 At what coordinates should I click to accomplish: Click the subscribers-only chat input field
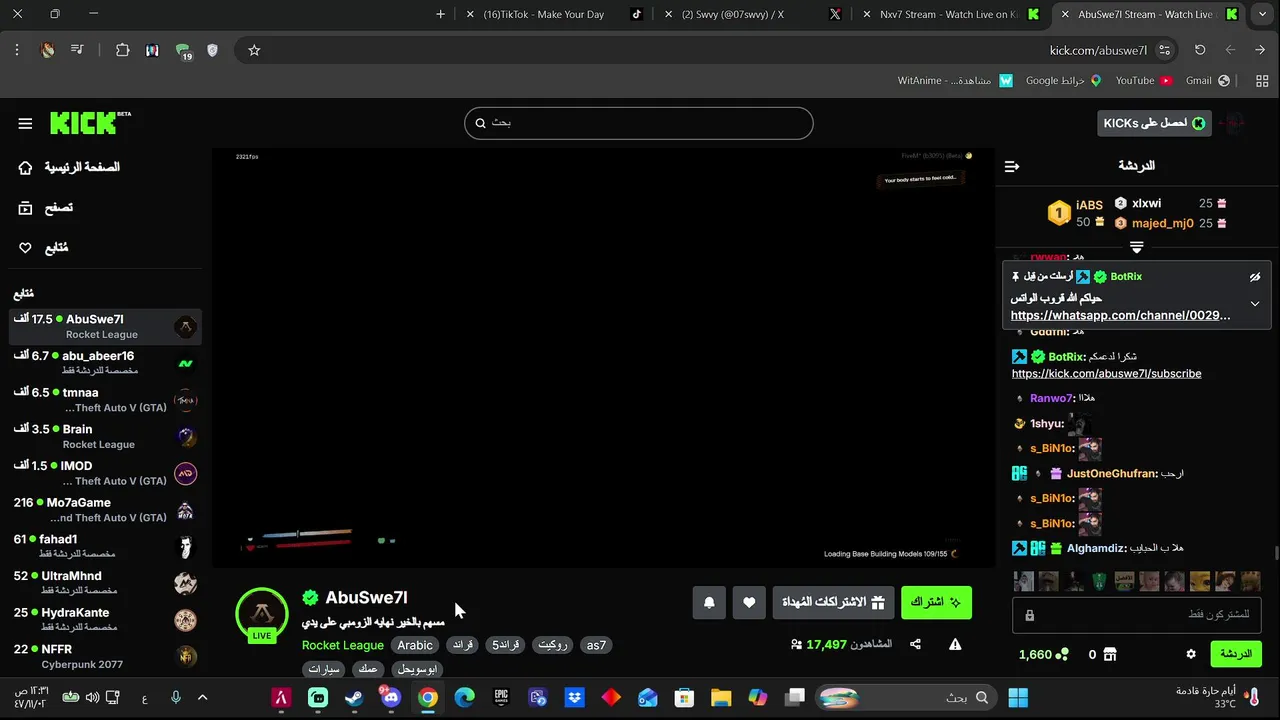1137,614
